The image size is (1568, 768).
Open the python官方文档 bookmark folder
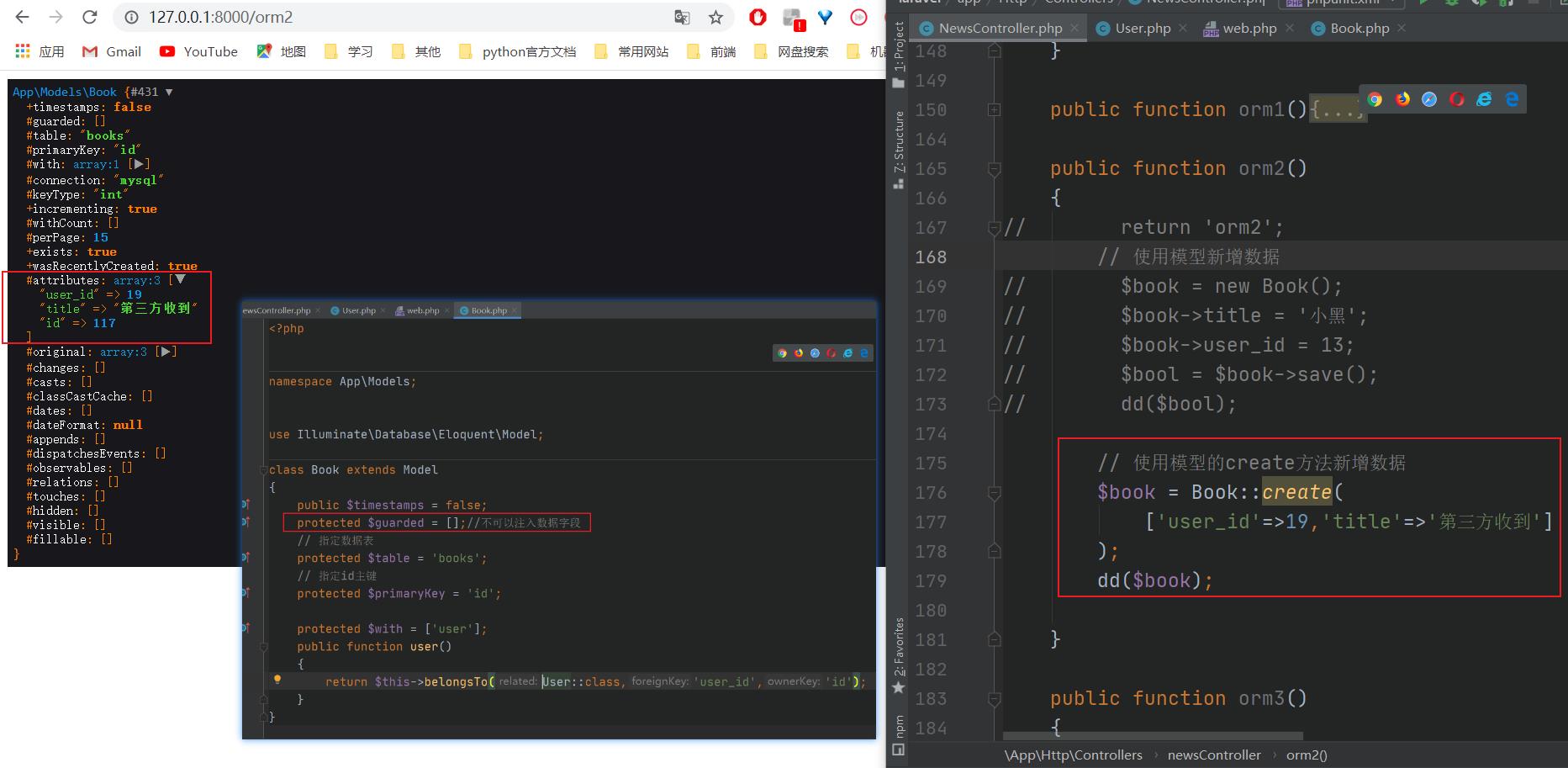point(518,51)
